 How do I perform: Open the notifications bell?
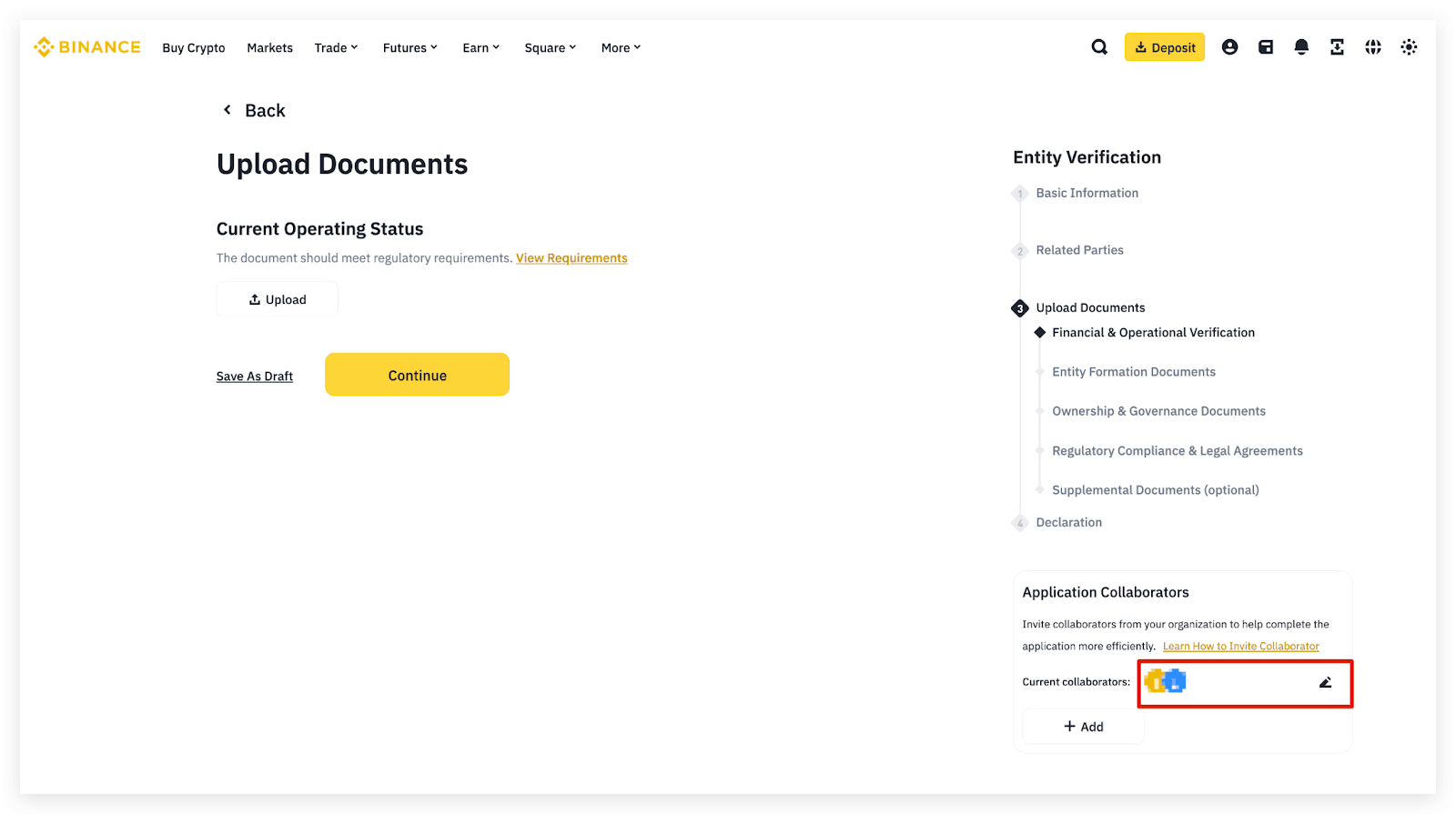point(1301,47)
